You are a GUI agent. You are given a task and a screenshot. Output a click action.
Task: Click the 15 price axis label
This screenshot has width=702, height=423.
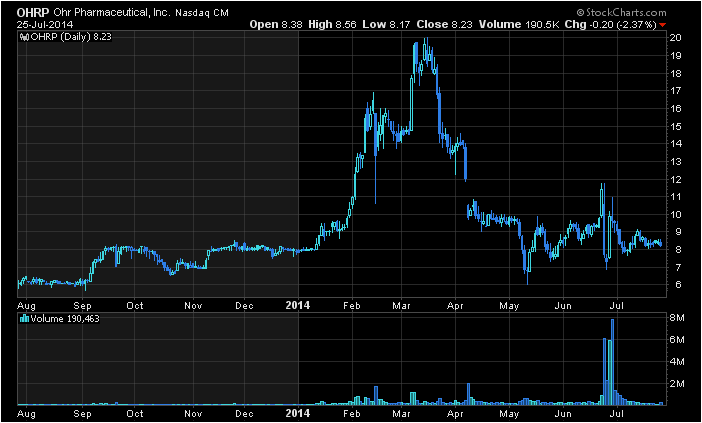tap(676, 126)
